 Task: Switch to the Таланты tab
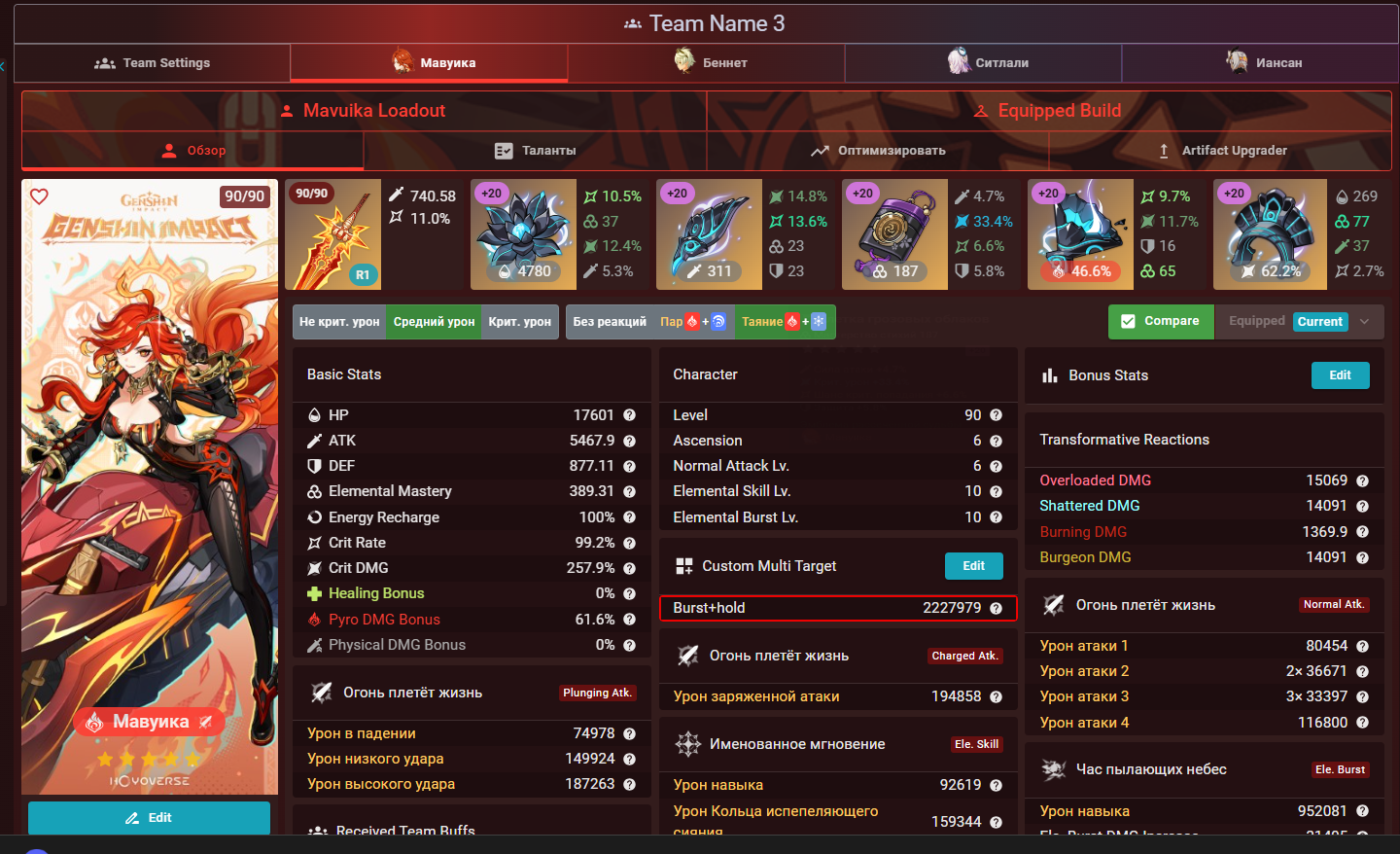click(x=536, y=151)
